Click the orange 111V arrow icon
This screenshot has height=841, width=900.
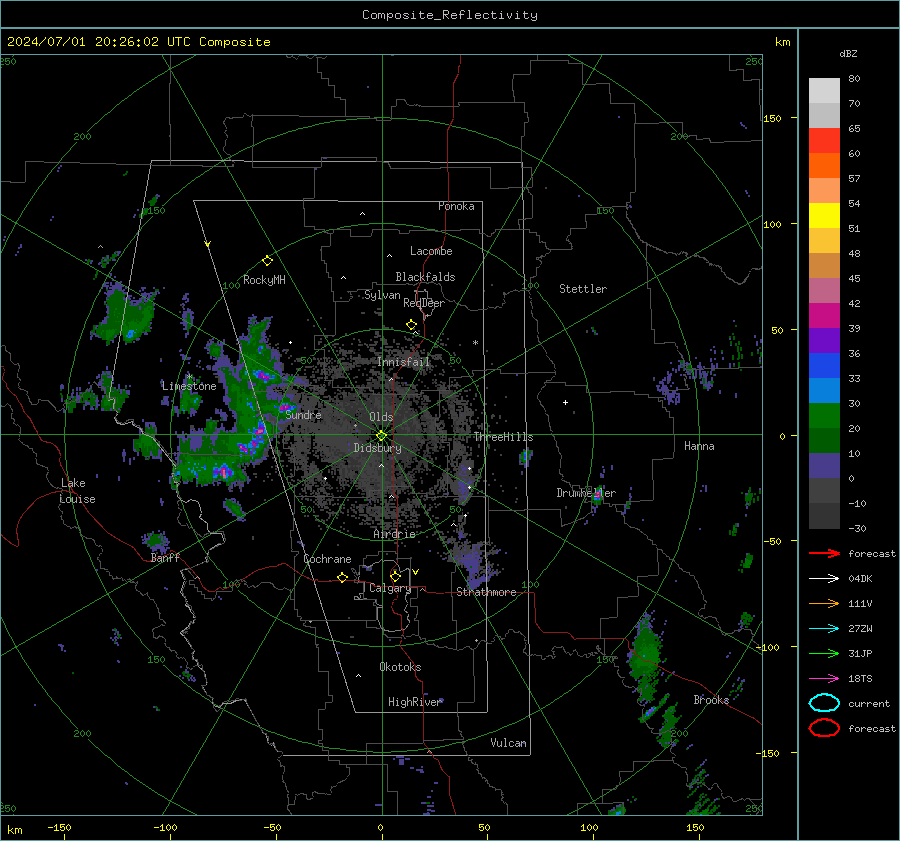[824, 603]
